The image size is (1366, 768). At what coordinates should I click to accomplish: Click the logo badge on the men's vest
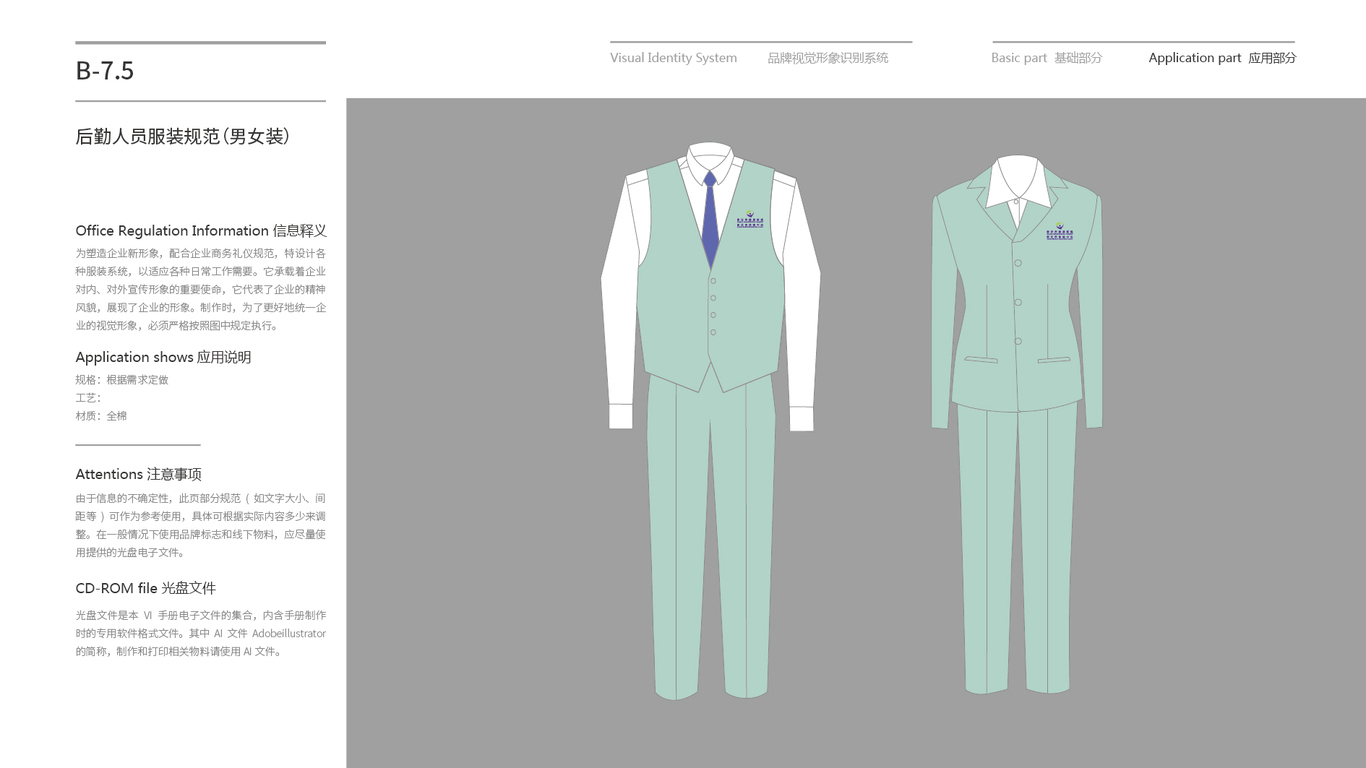click(x=750, y=220)
